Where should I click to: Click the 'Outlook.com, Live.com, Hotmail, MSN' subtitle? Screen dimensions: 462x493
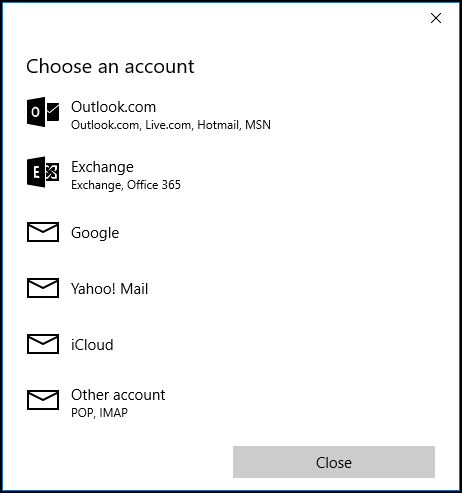click(x=171, y=125)
